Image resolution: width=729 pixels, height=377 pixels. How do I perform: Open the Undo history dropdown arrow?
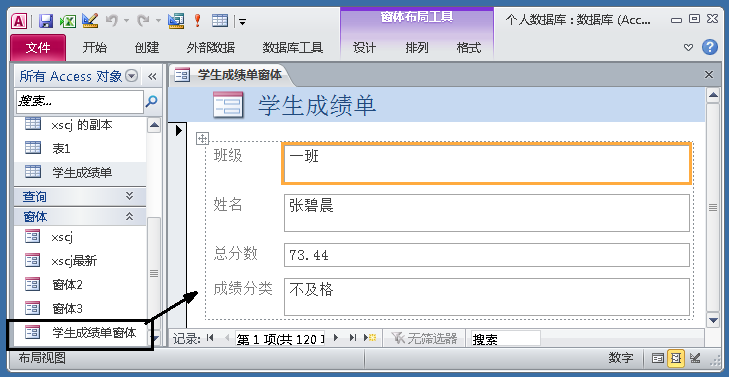[126, 21]
